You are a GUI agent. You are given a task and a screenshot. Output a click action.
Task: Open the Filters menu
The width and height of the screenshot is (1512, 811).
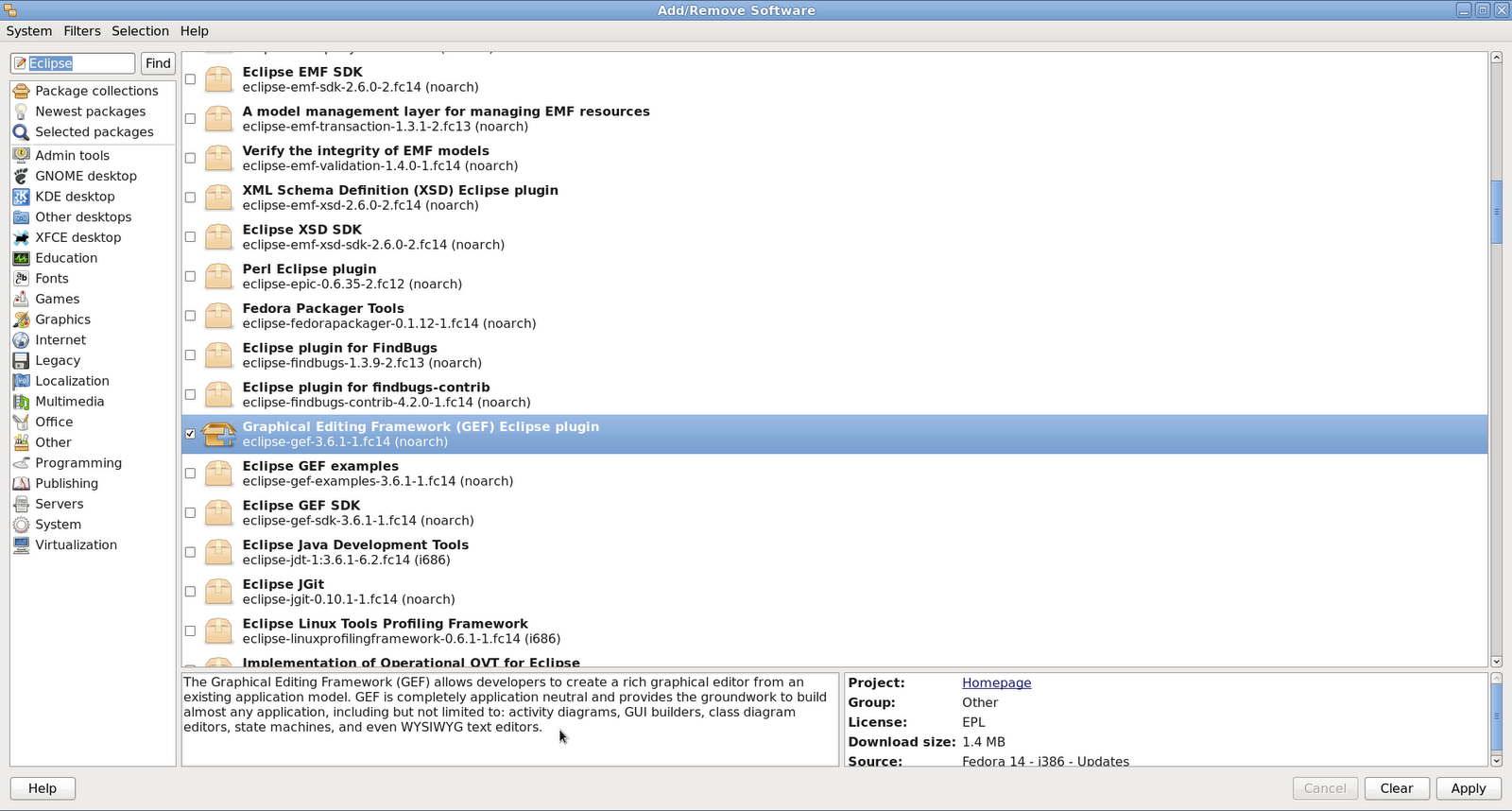click(x=82, y=31)
